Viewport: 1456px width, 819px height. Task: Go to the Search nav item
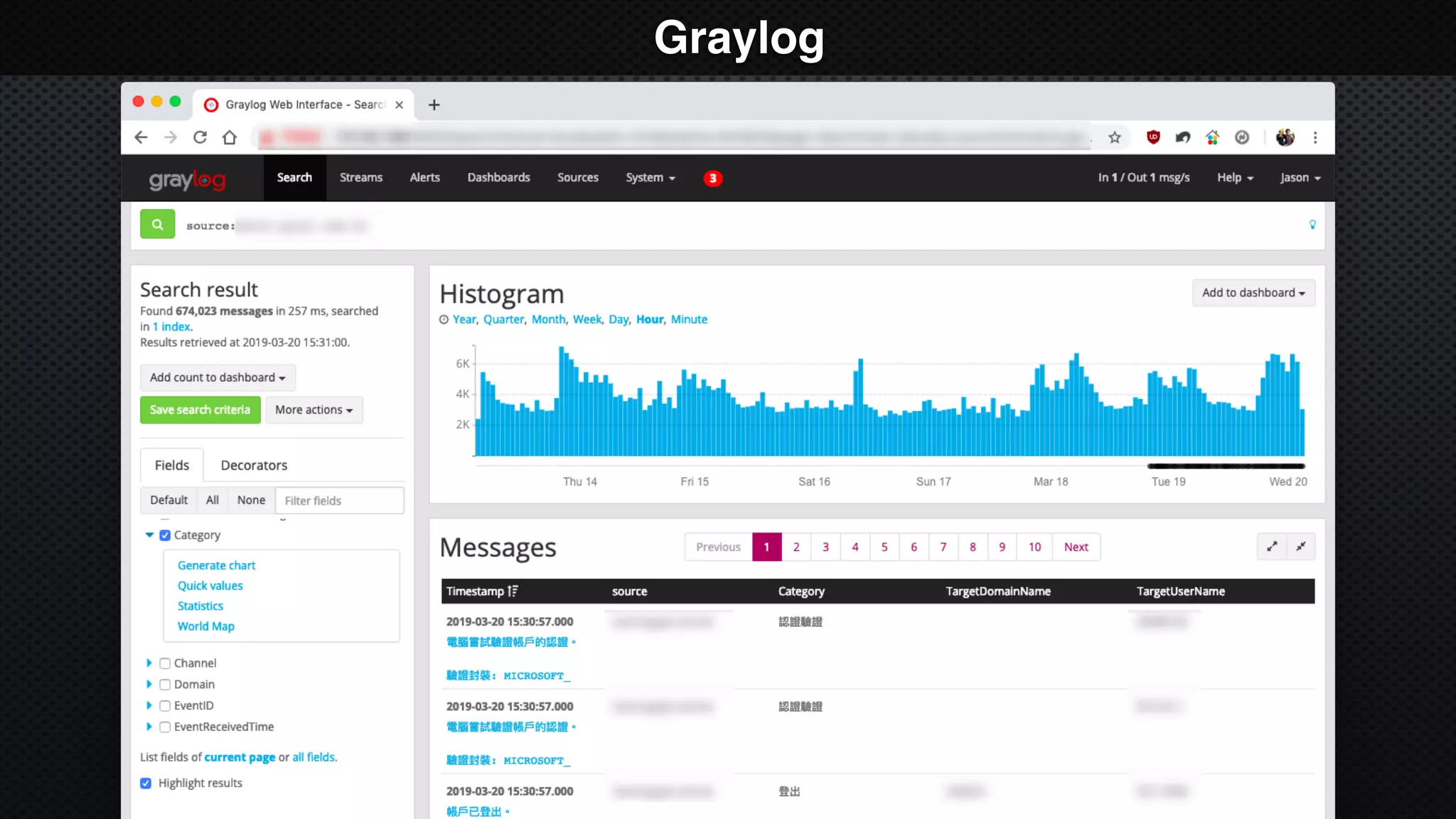coord(294,178)
